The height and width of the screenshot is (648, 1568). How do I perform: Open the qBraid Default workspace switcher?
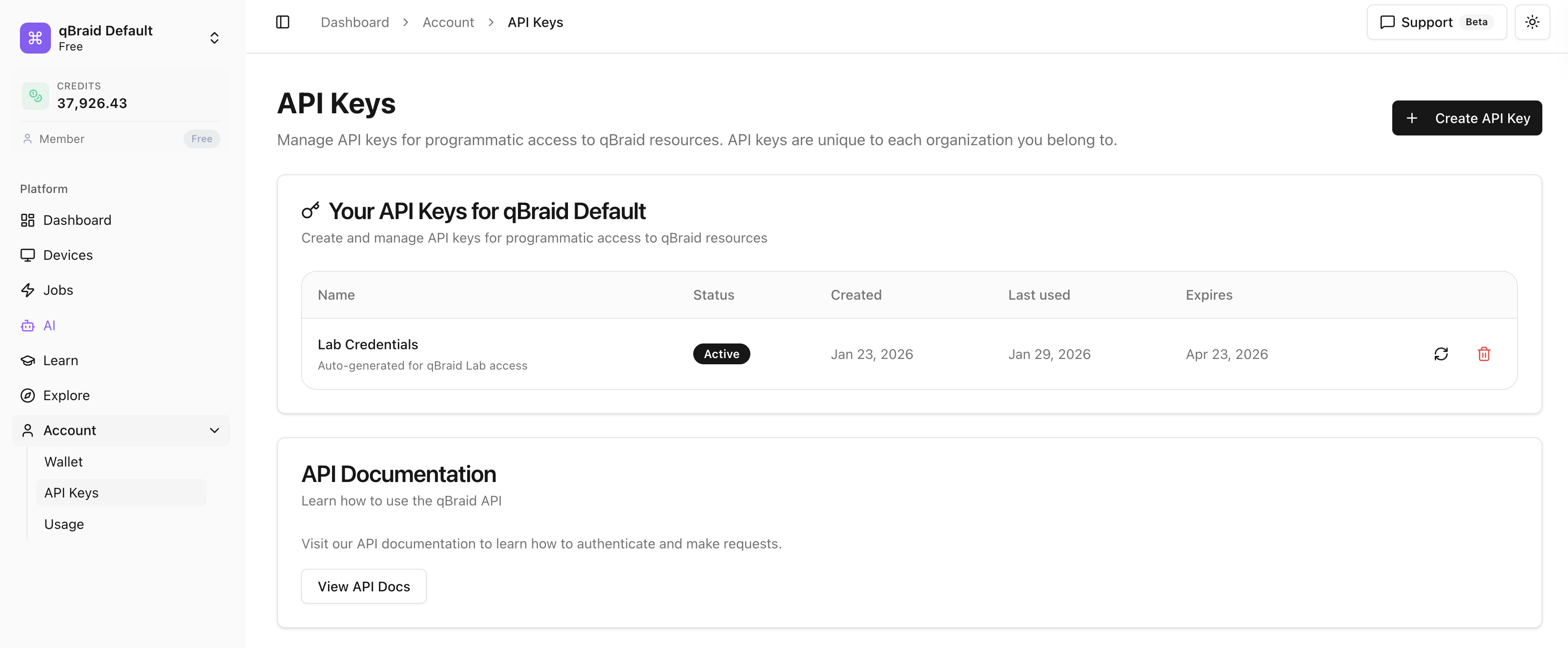pos(214,37)
